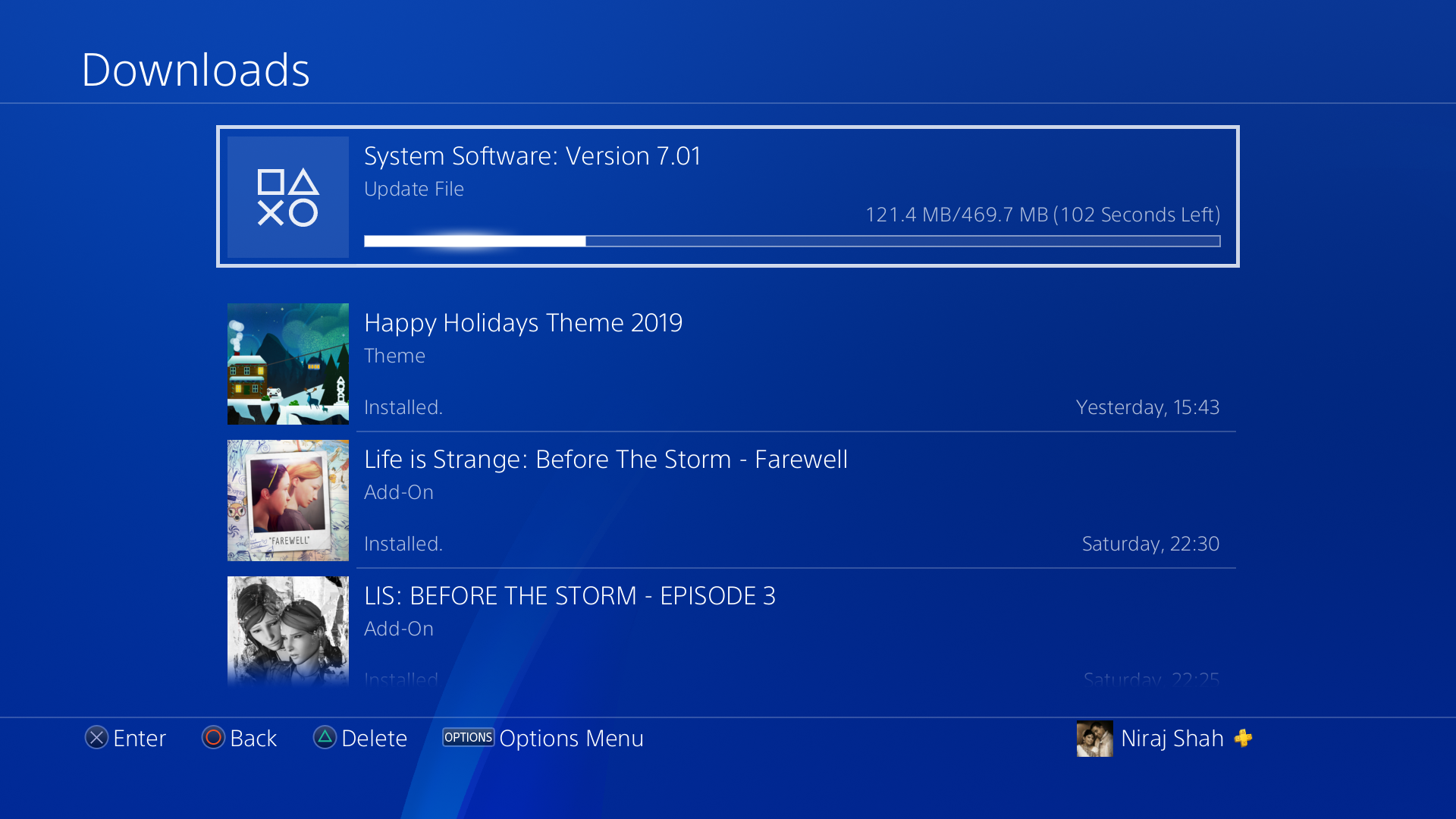Click the Delete label in footer
This screenshot has height=819, width=1456.
(375, 739)
